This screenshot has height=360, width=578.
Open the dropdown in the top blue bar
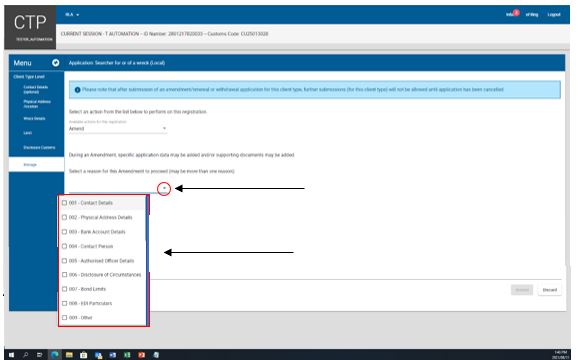click(x=72, y=15)
